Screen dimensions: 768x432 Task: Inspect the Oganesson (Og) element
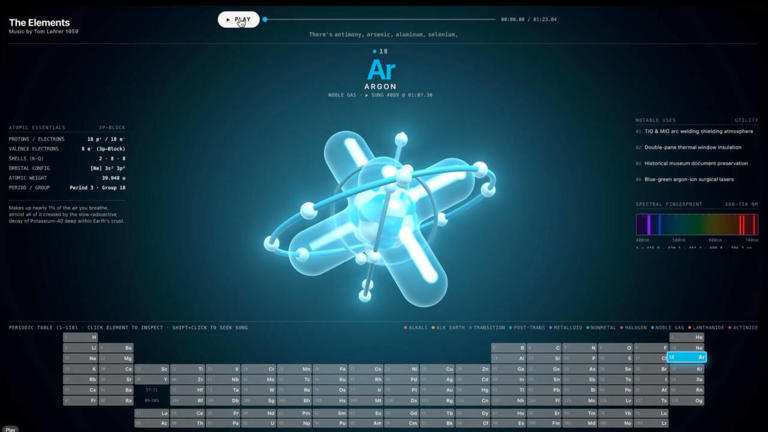(x=687, y=401)
